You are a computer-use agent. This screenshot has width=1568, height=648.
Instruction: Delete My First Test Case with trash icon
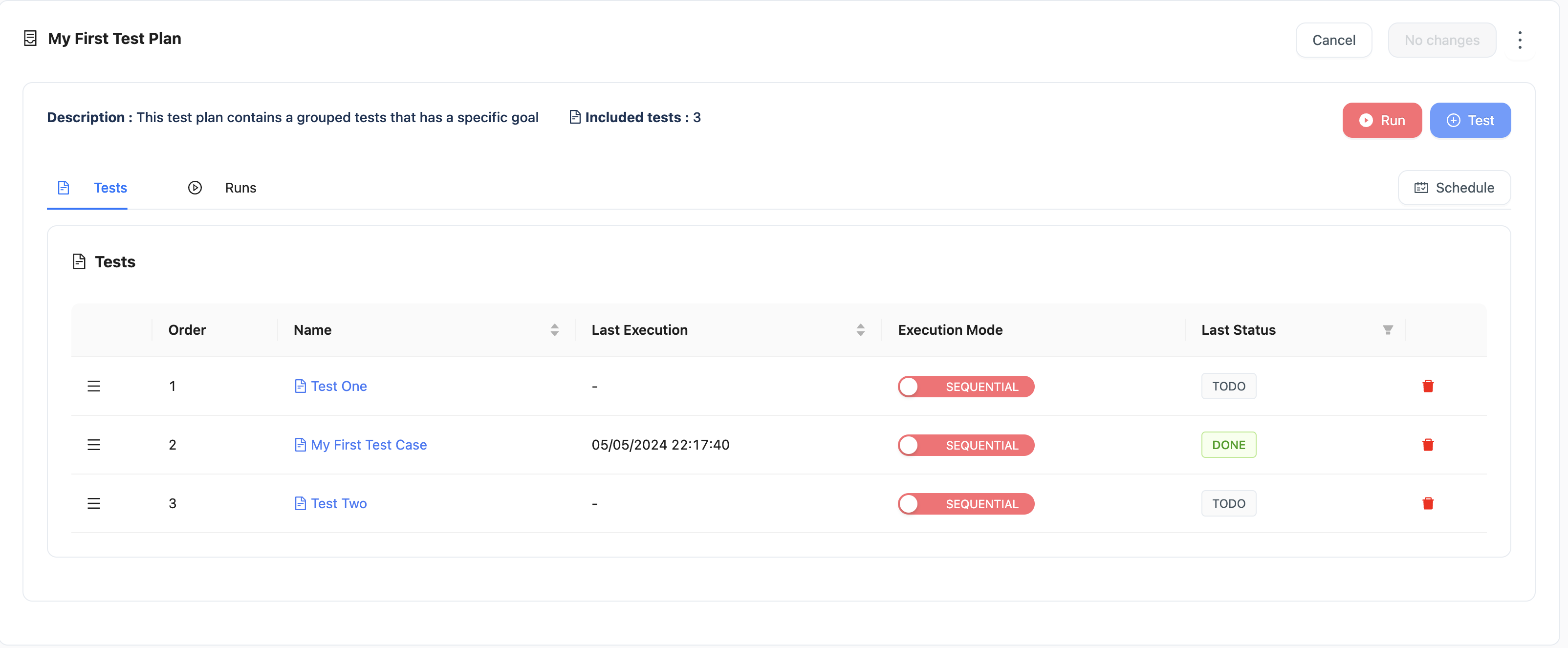click(x=1427, y=445)
